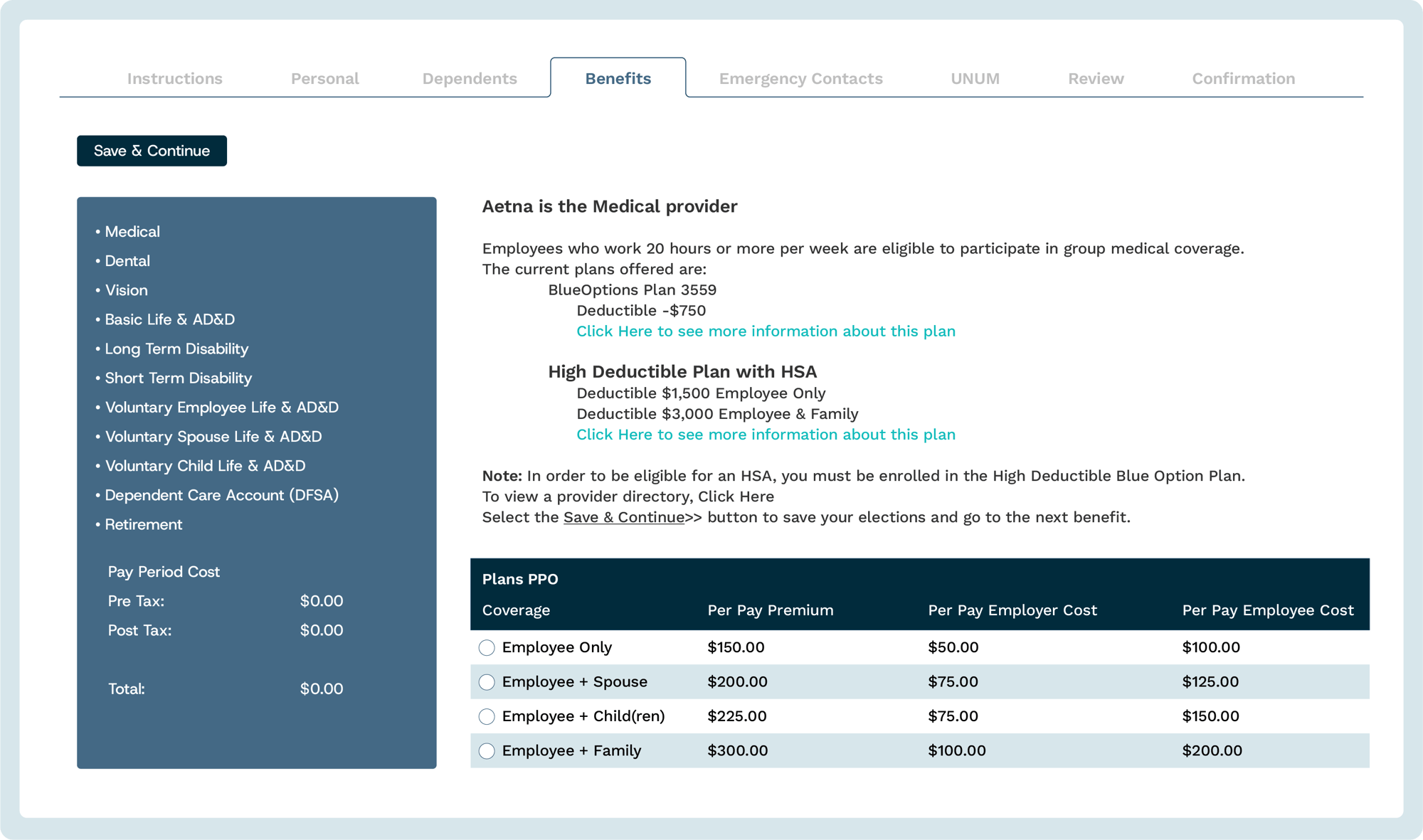
Task: Click the $100.00 employer cost for Employee + Family
Action: [x=957, y=750]
